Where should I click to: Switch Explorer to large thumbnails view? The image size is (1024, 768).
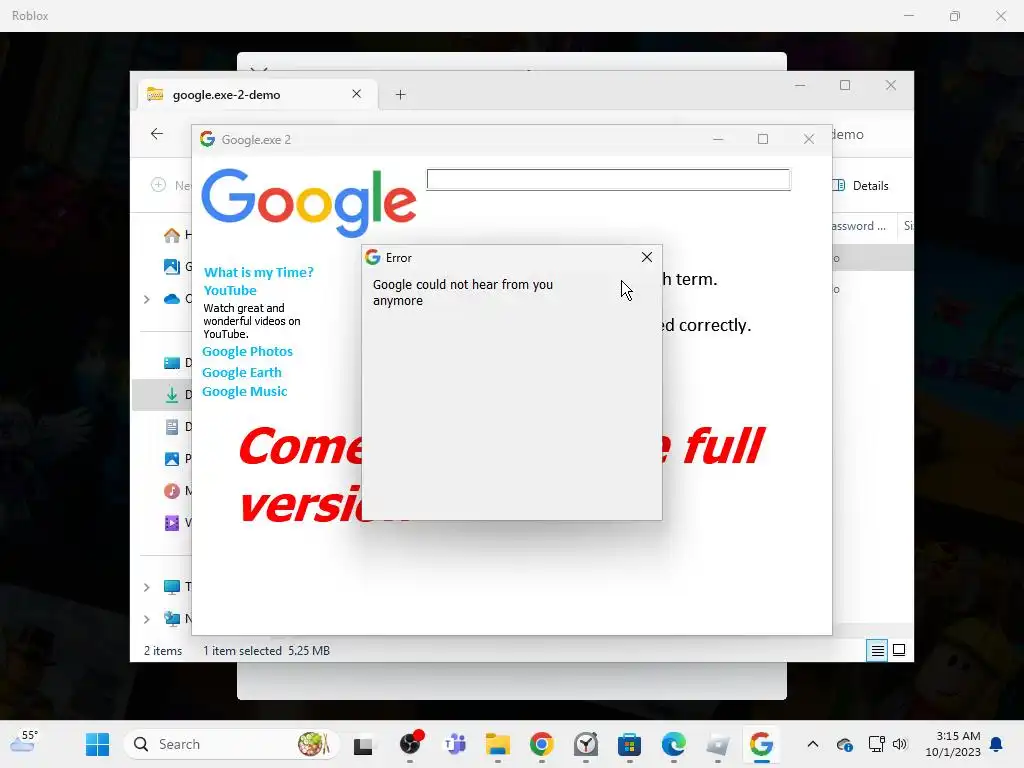899,650
